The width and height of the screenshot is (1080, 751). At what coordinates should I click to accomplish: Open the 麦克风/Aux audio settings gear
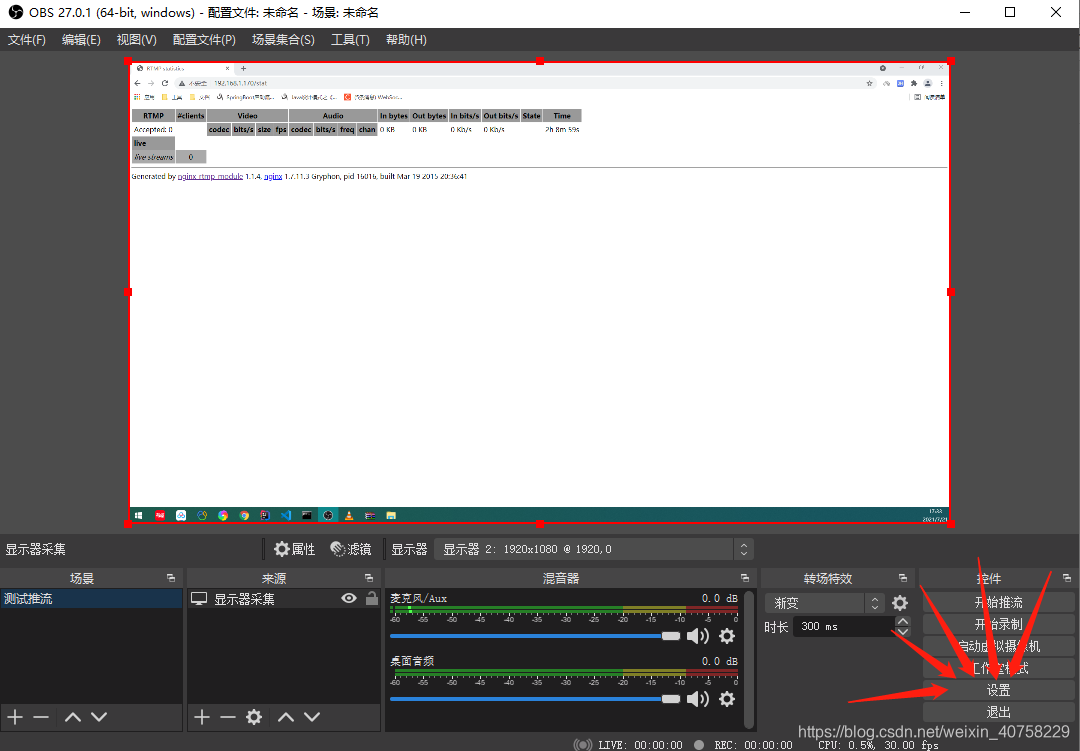[727, 636]
